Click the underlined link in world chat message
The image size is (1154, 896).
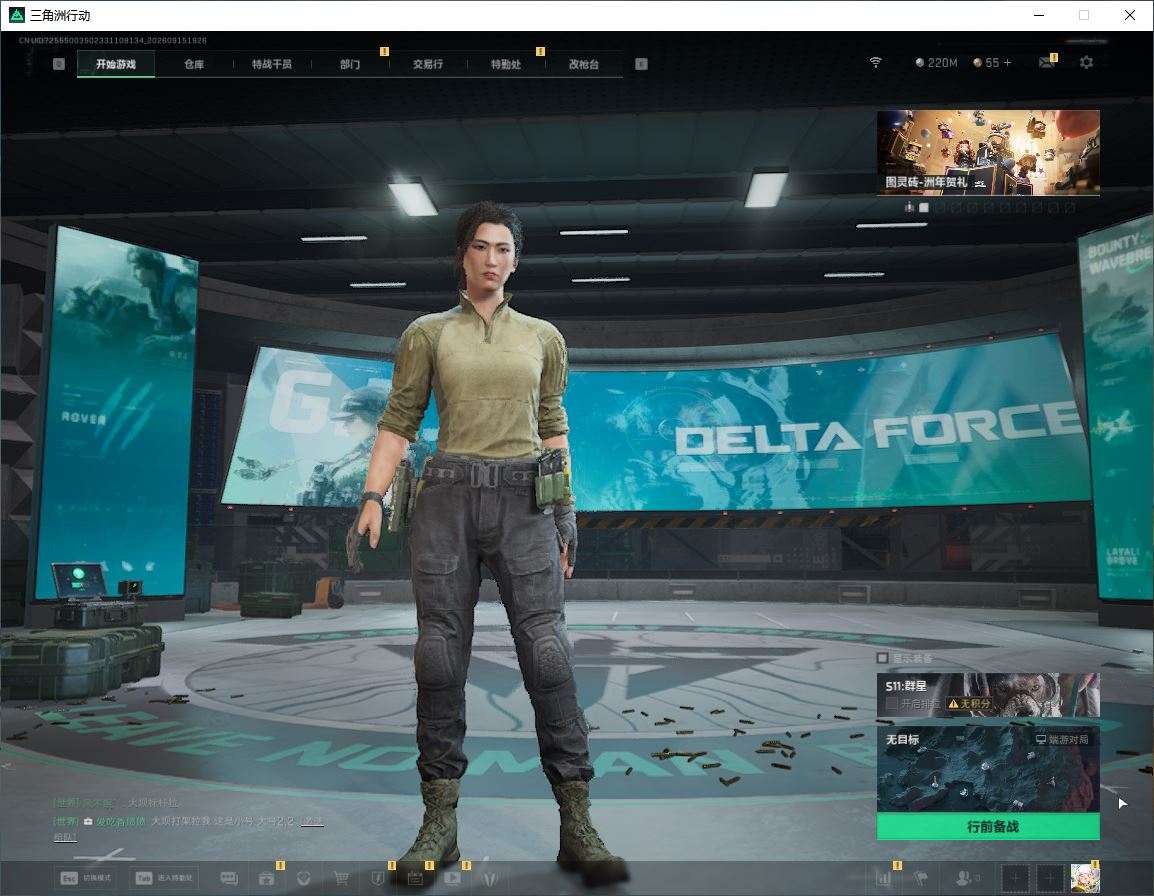(x=314, y=820)
